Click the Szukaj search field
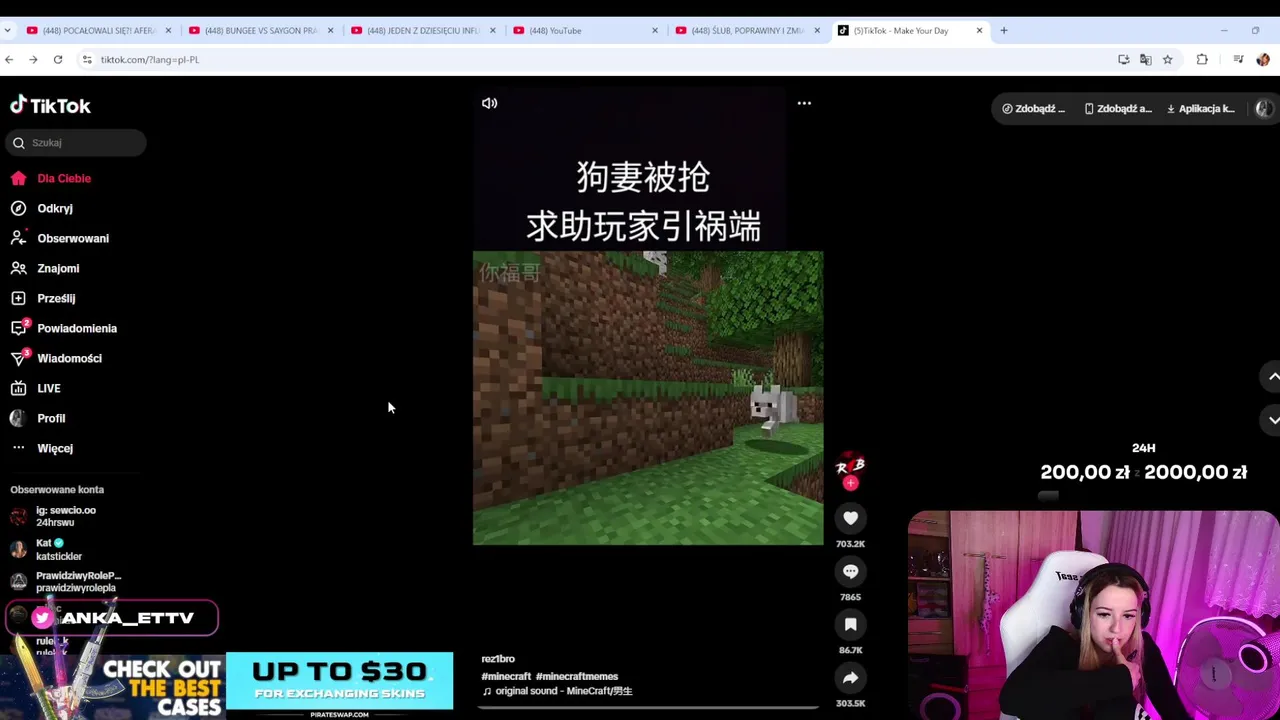1280x720 pixels. pos(76,143)
